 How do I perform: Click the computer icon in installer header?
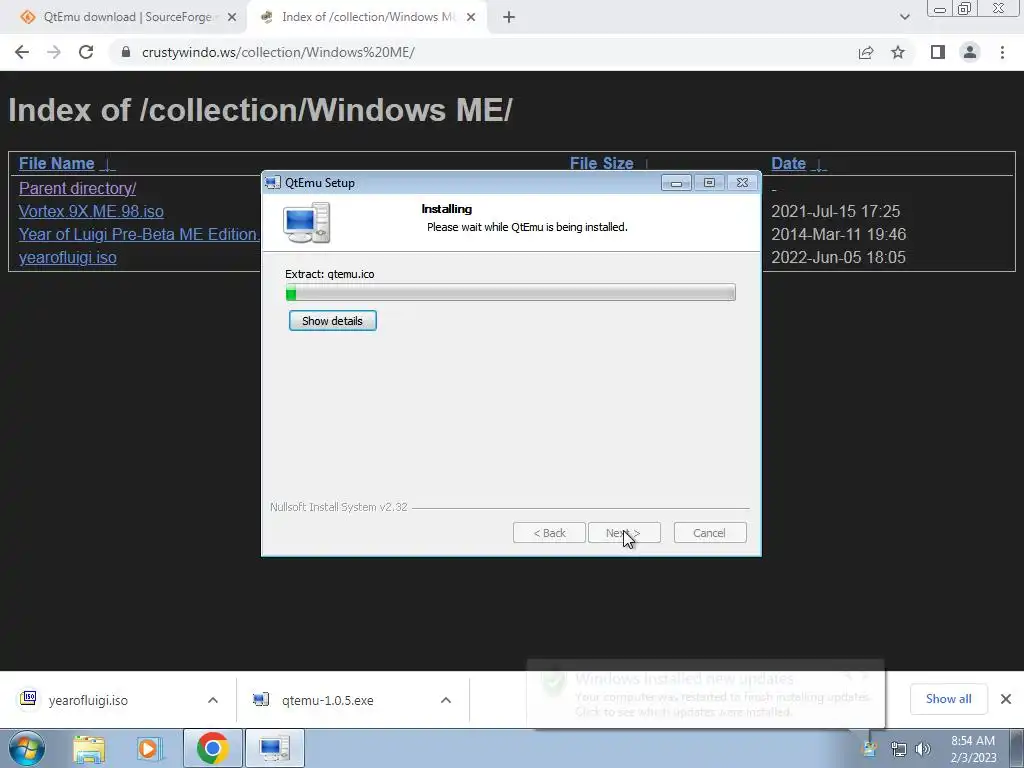click(x=306, y=222)
